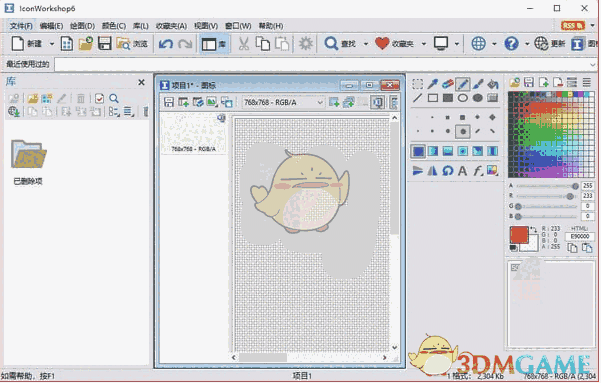
Task: Adjust the R red slider handle
Action: (x=570, y=196)
